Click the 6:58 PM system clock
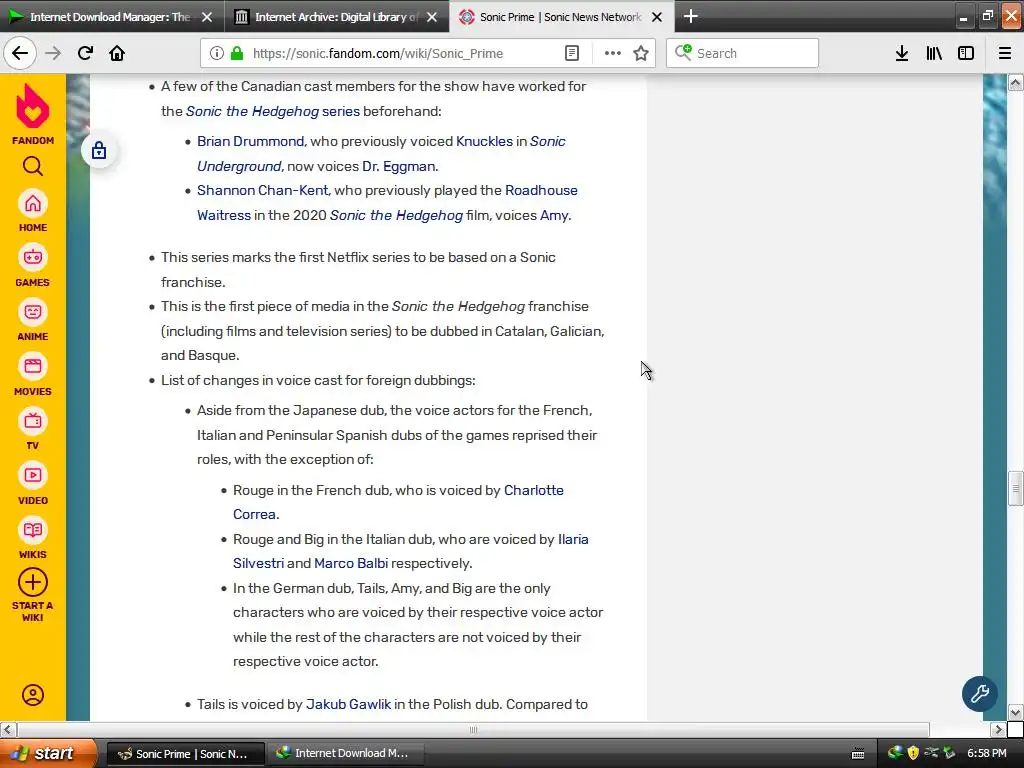The height and width of the screenshot is (768, 1024). tap(987, 753)
